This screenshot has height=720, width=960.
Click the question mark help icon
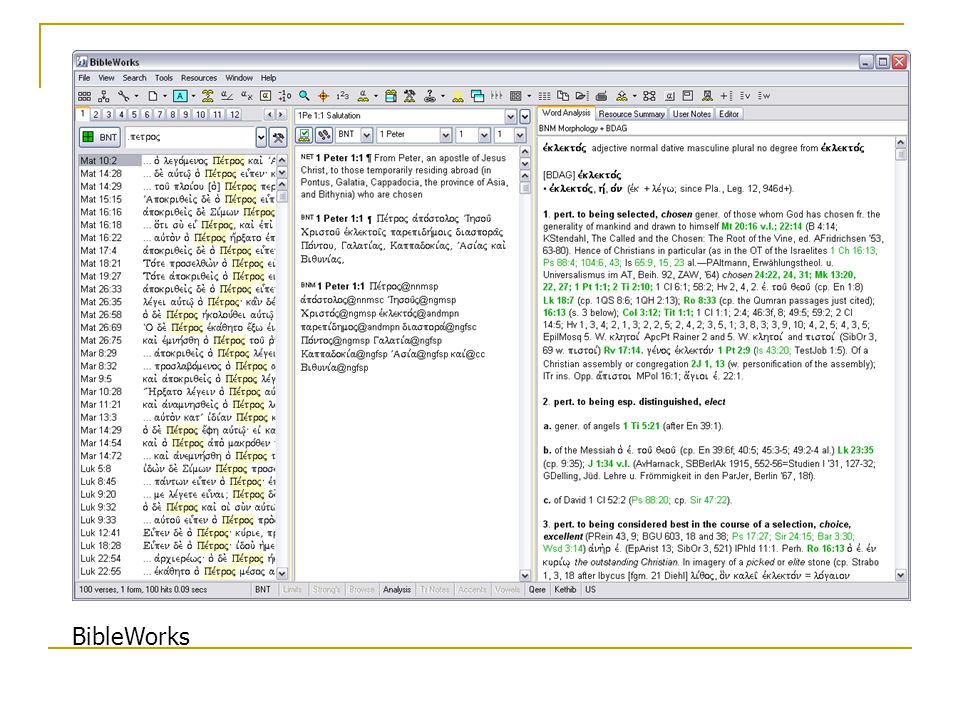pos(430,96)
